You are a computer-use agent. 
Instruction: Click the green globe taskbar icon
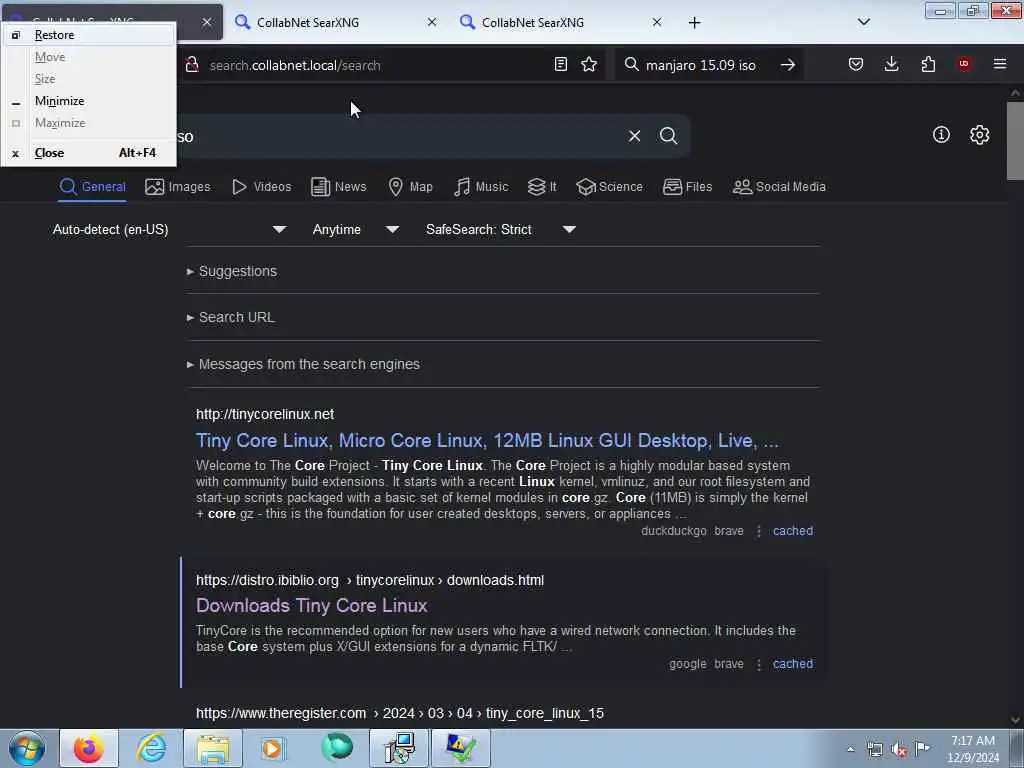(336, 748)
